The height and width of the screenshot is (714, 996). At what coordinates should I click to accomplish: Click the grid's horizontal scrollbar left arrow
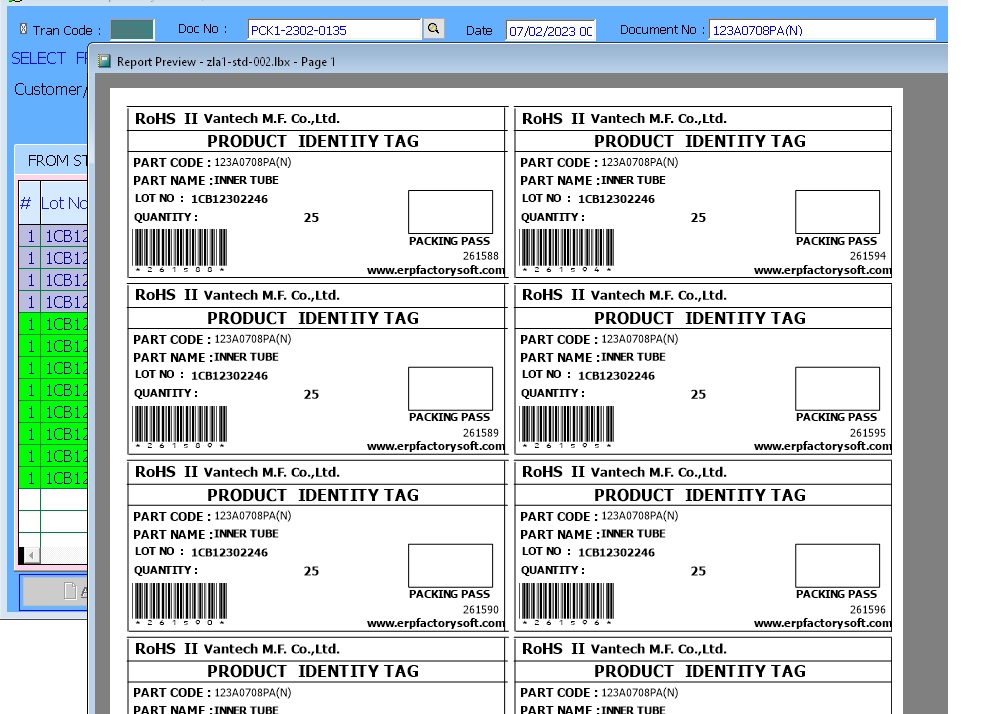pyautogui.click(x=31, y=555)
